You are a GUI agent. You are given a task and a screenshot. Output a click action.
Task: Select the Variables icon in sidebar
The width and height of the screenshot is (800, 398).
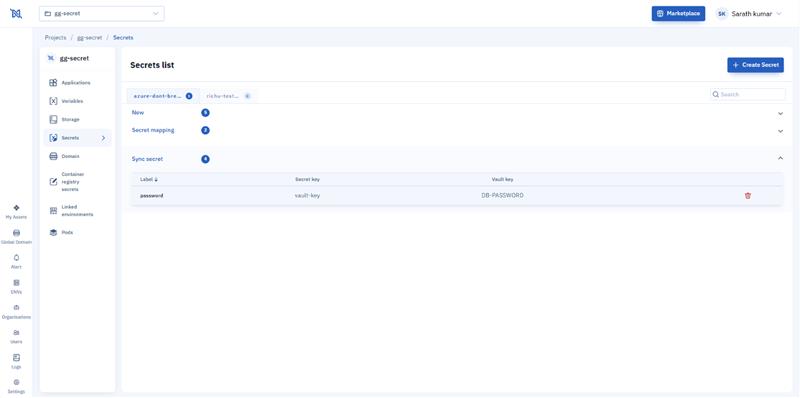(53, 101)
